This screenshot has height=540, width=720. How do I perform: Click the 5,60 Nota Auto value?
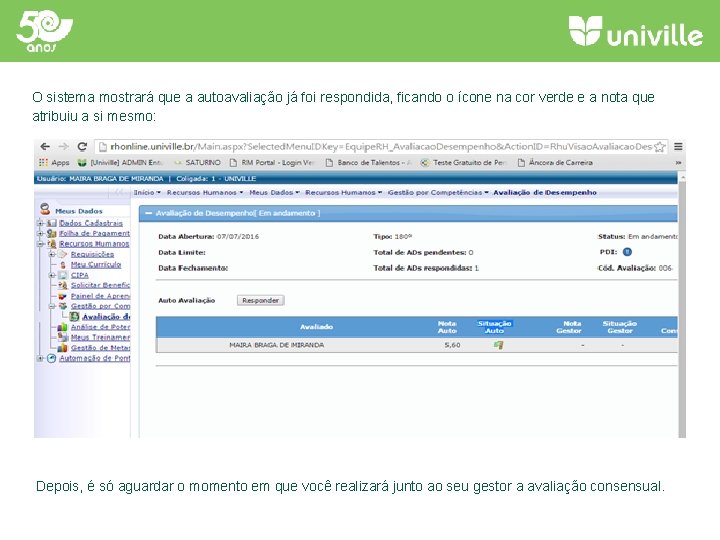coord(452,345)
